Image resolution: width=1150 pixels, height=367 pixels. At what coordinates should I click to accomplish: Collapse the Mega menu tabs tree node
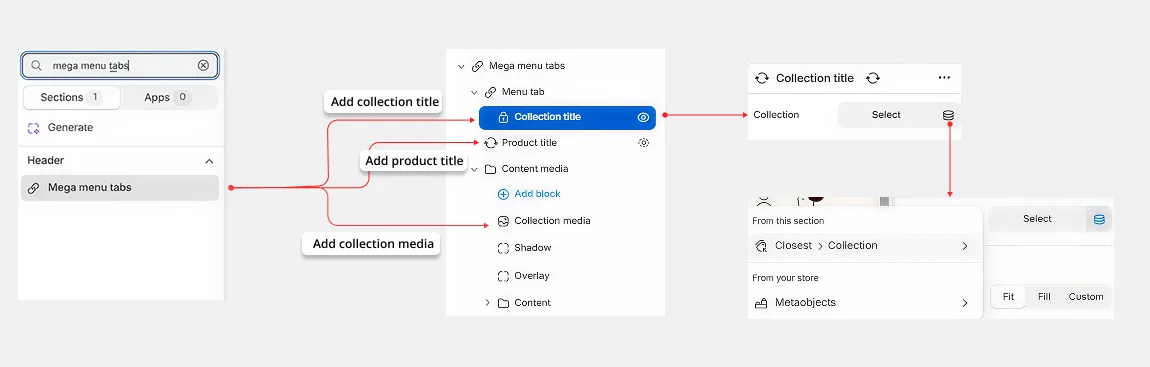(461, 66)
